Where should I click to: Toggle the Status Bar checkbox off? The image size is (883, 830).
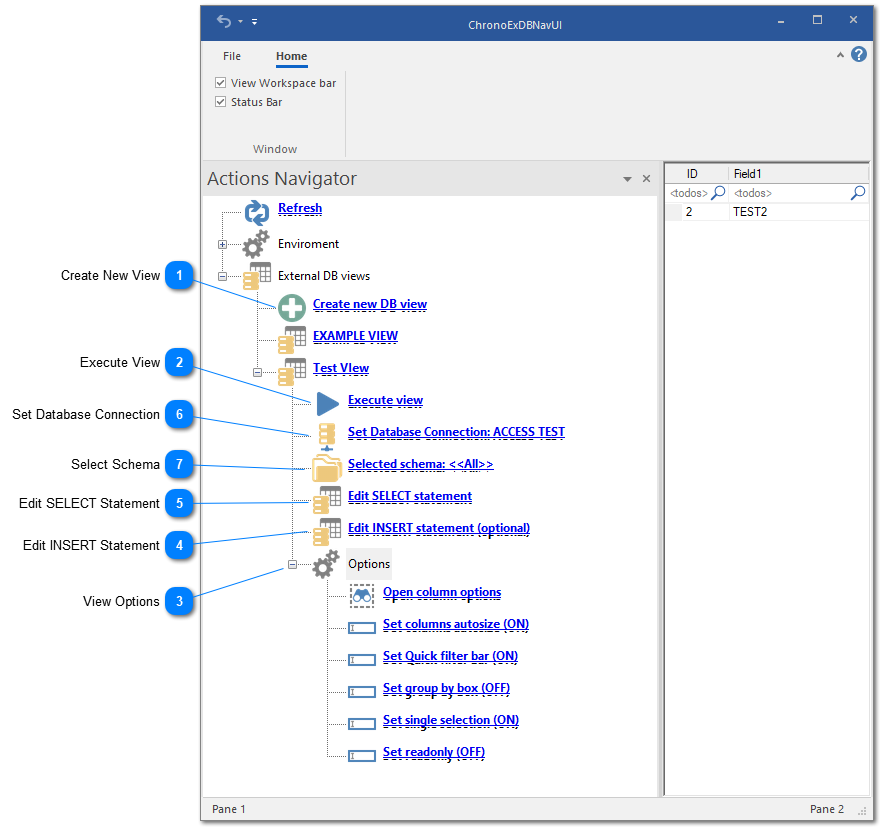point(220,101)
